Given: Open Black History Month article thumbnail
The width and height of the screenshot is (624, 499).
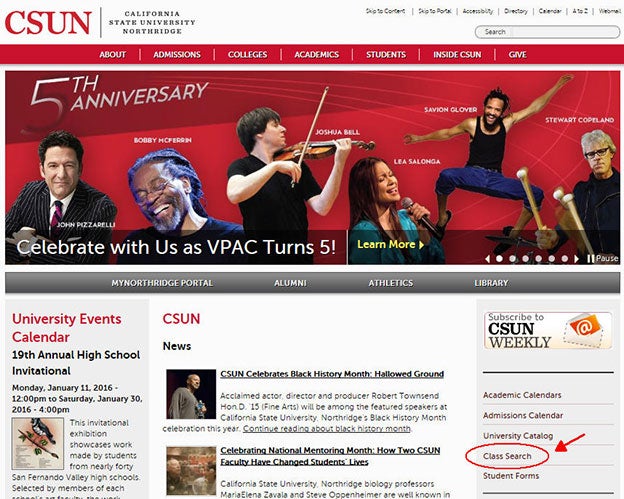Looking at the screenshot, I should [x=191, y=394].
